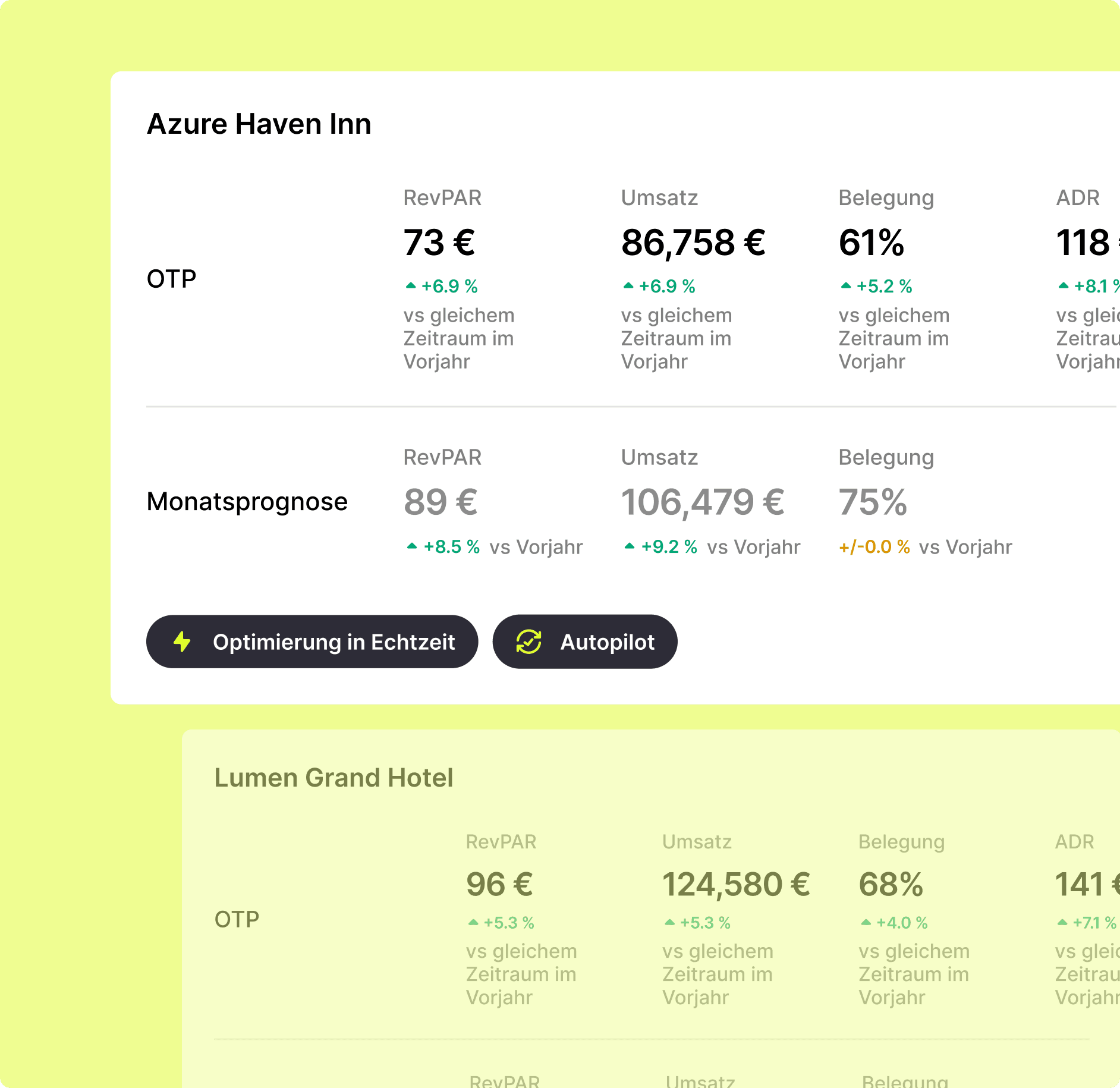Click the 75% forecast Belegung value
The image size is (1120, 1088).
click(x=873, y=502)
